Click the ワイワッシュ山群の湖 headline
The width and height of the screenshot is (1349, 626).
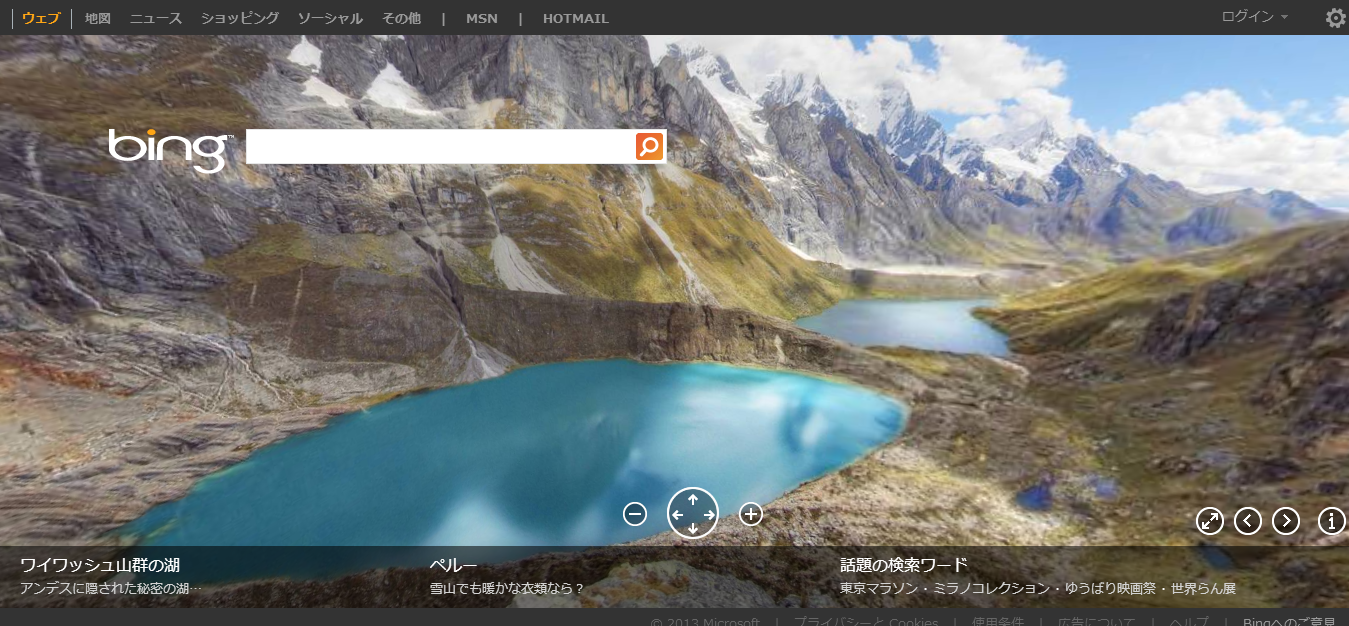point(100,565)
